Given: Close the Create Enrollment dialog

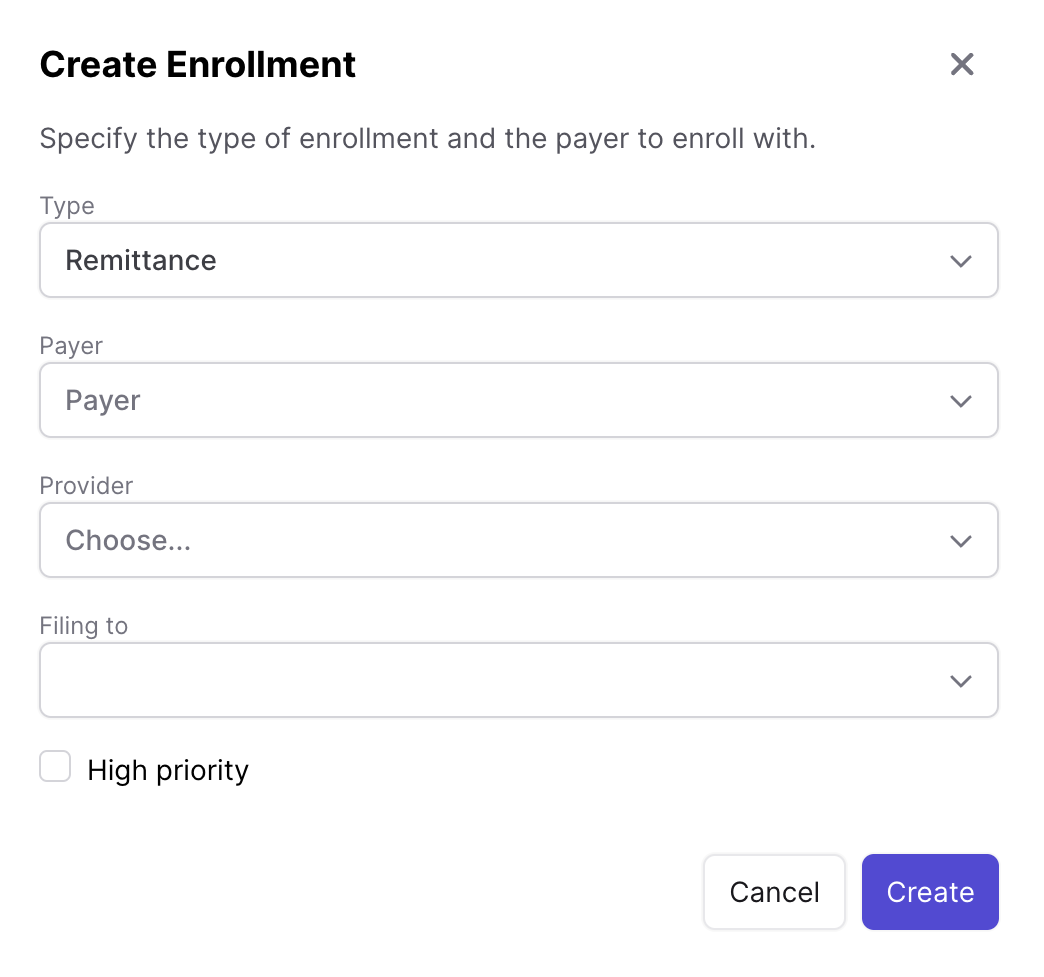Looking at the screenshot, I should click(x=961, y=64).
